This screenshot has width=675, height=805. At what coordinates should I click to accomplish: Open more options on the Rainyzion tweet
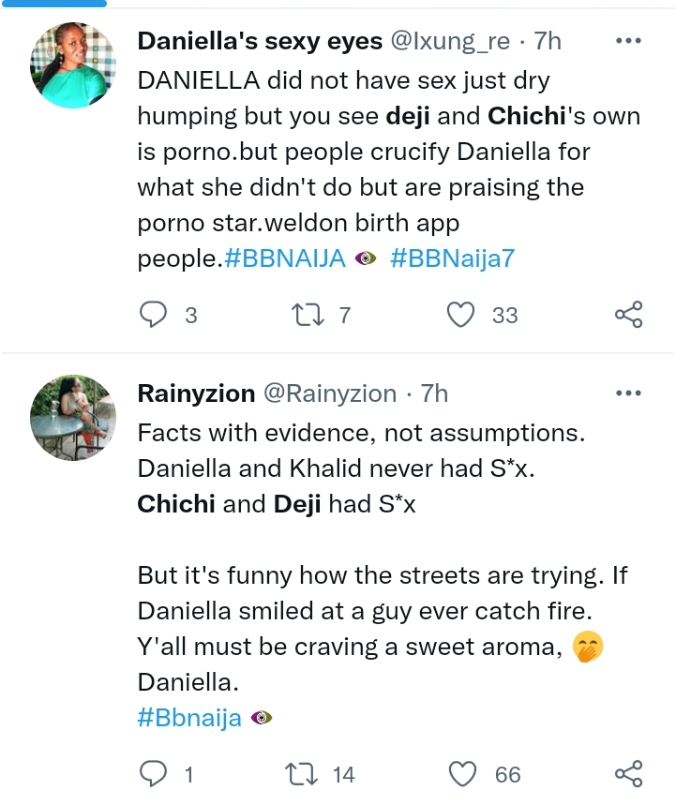[x=628, y=394]
